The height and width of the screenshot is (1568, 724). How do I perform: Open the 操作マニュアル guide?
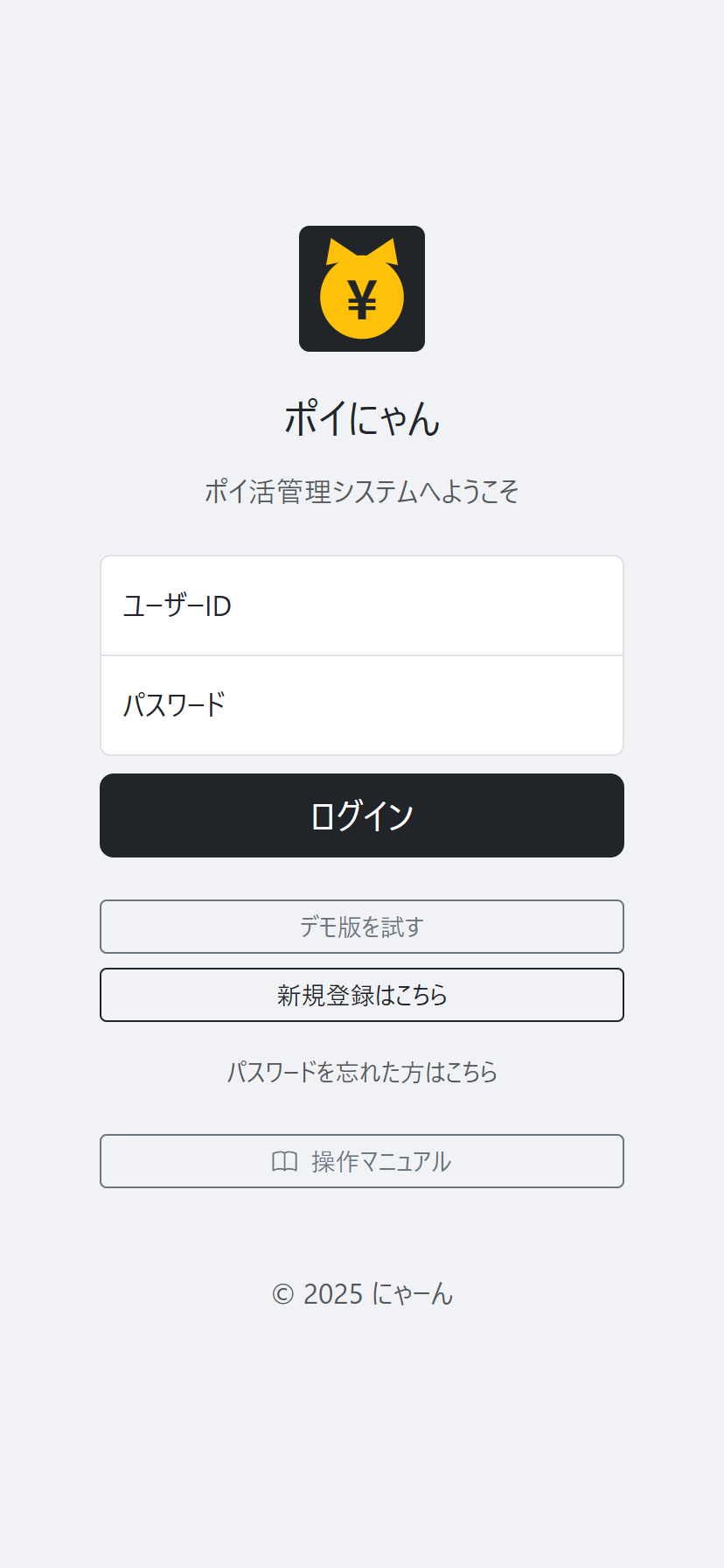point(362,1161)
